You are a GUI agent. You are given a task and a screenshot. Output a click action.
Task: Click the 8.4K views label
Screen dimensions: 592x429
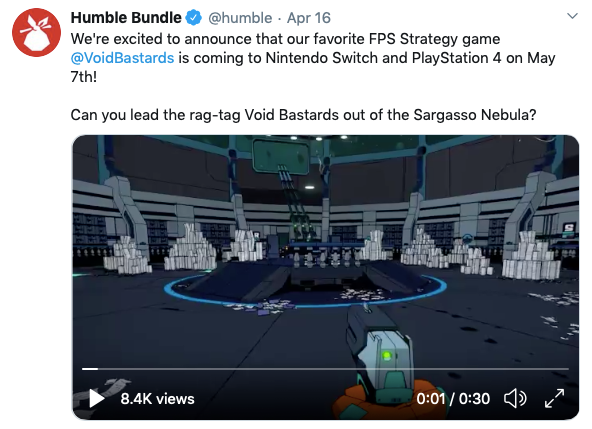(x=157, y=399)
